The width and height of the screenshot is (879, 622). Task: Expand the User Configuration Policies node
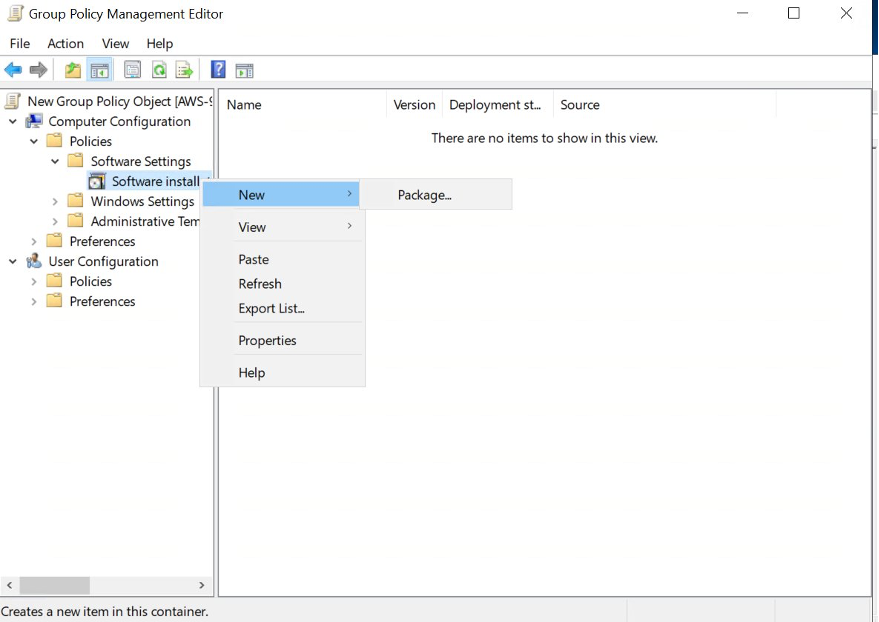point(32,281)
